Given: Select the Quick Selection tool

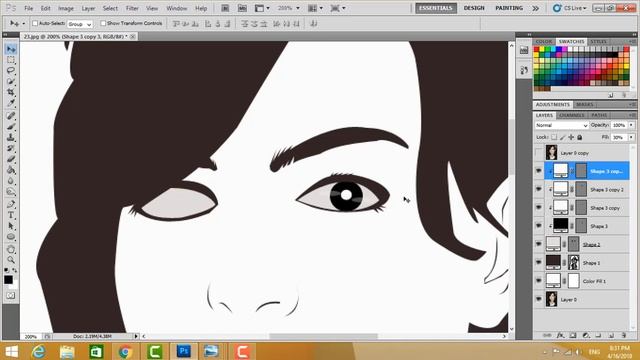Looking at the screenshot, I should pyautogui.click(x=11, y=81).
